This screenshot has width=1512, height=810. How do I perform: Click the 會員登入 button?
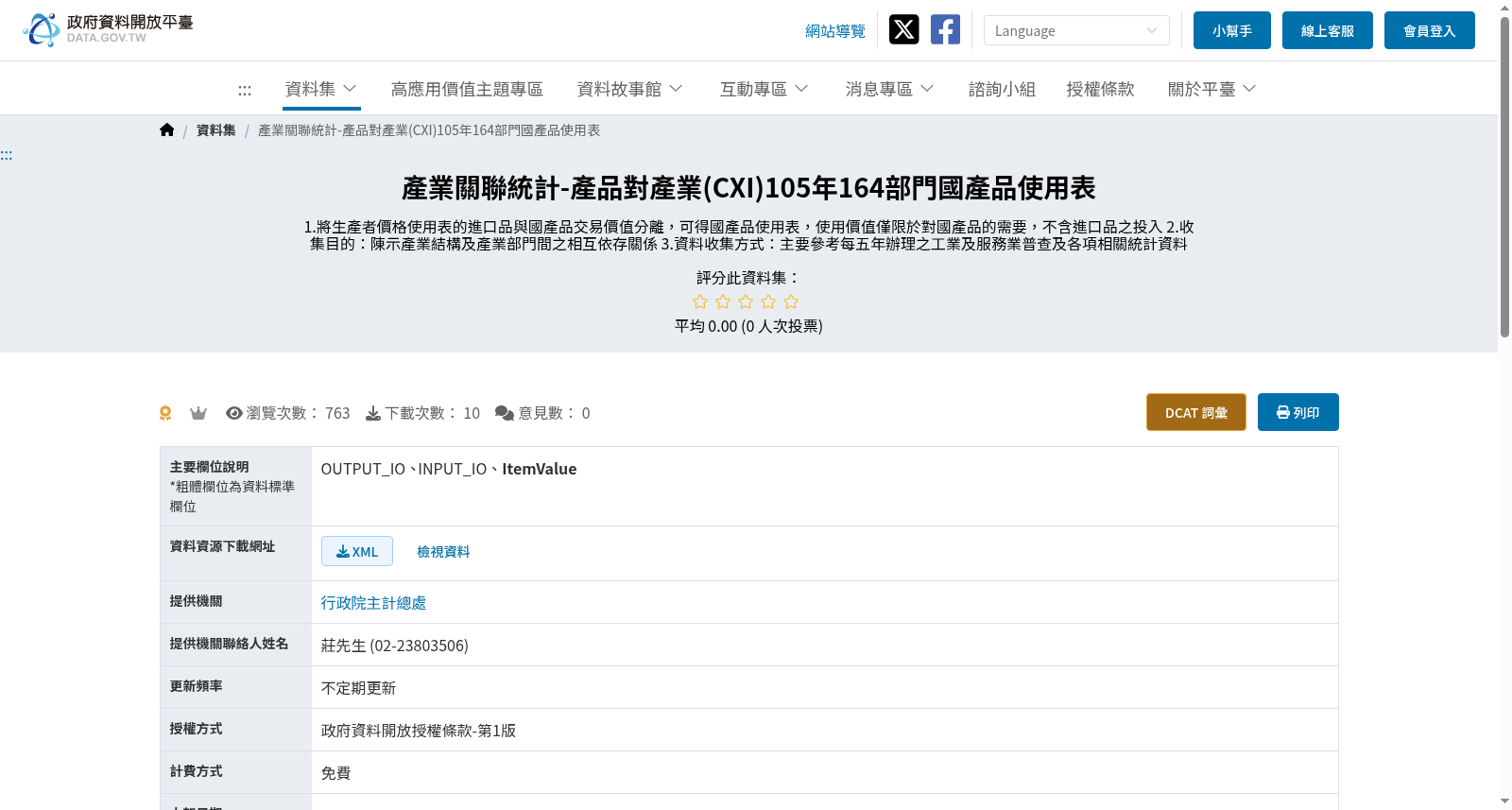pos(1430,30)
